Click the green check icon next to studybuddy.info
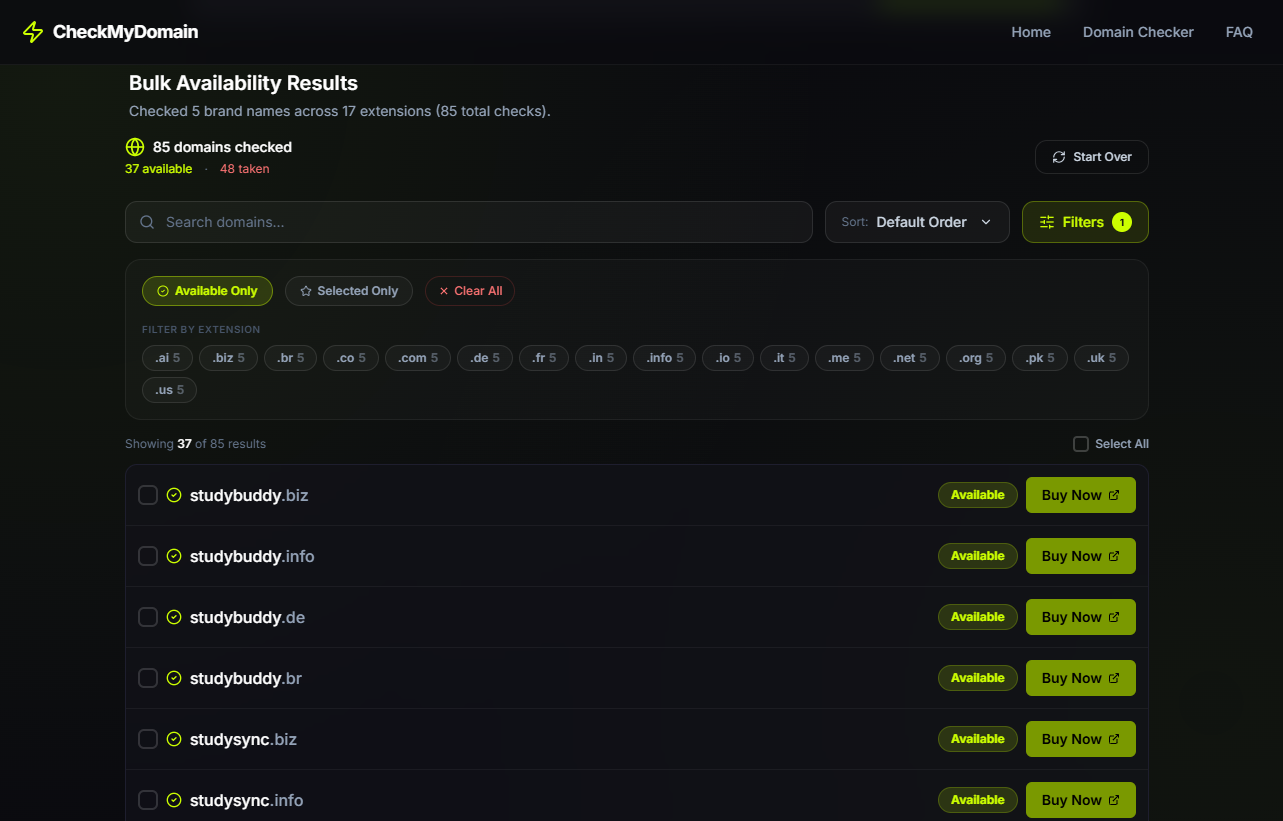 point(174,556)
